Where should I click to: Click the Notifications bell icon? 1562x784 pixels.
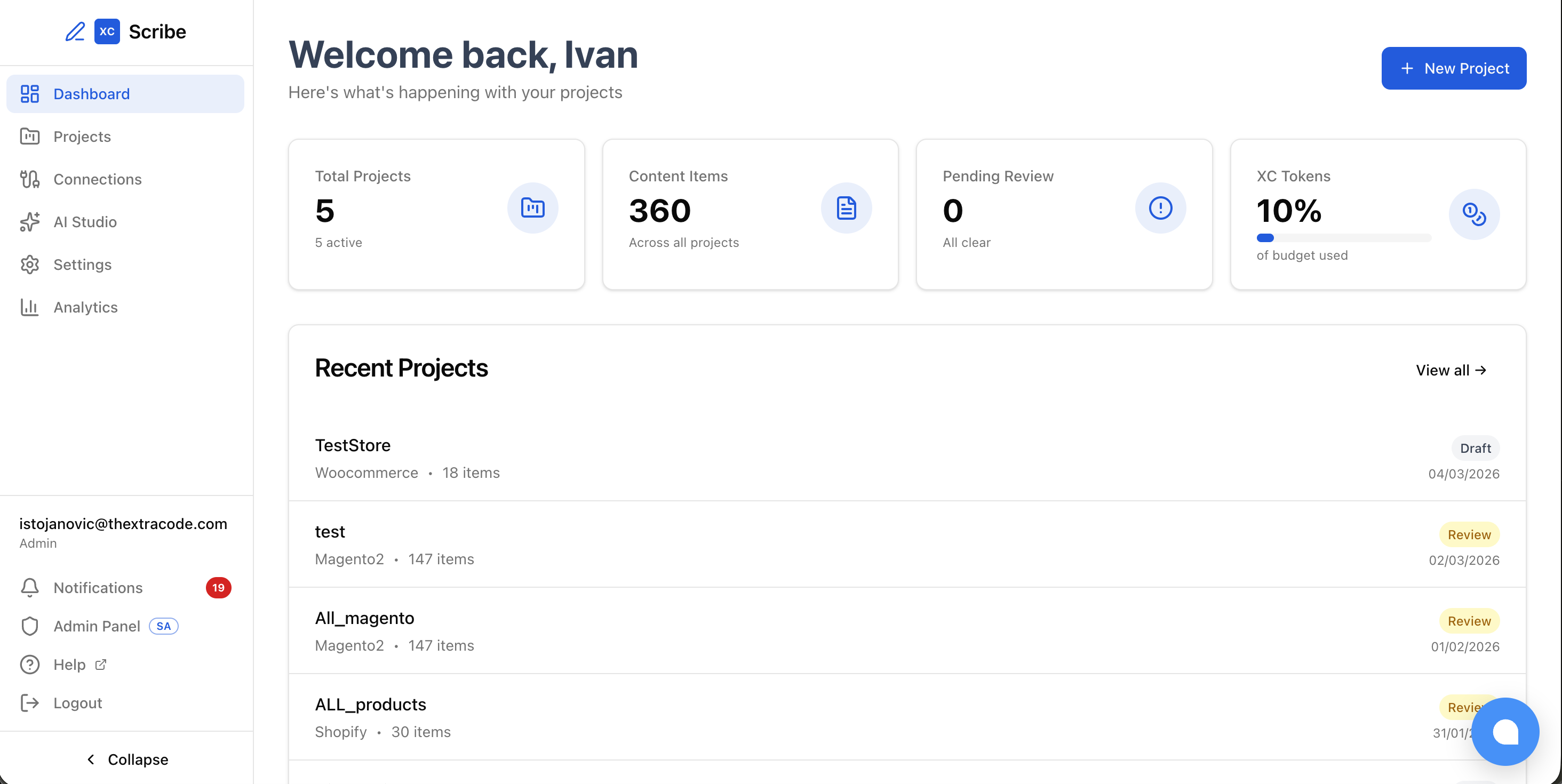(x=30, y=588)
